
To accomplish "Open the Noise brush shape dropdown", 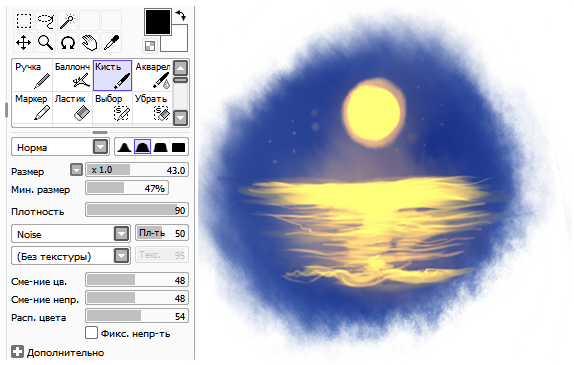I will pyautogui.click(x=71, y=234).
